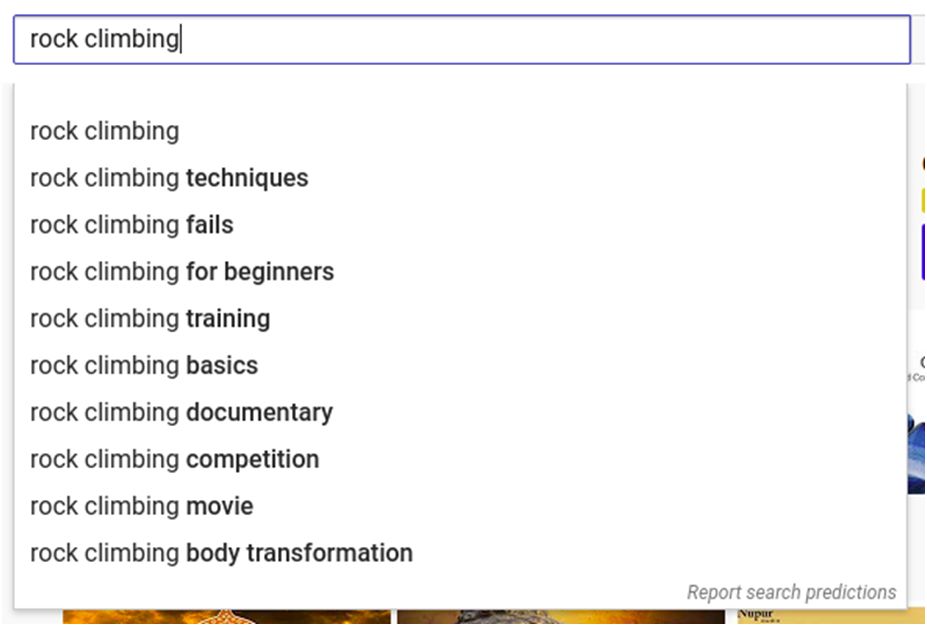Select 'rock climbing for beginners' suggestion
Screen dimensions: 927x626
point(182,272)
